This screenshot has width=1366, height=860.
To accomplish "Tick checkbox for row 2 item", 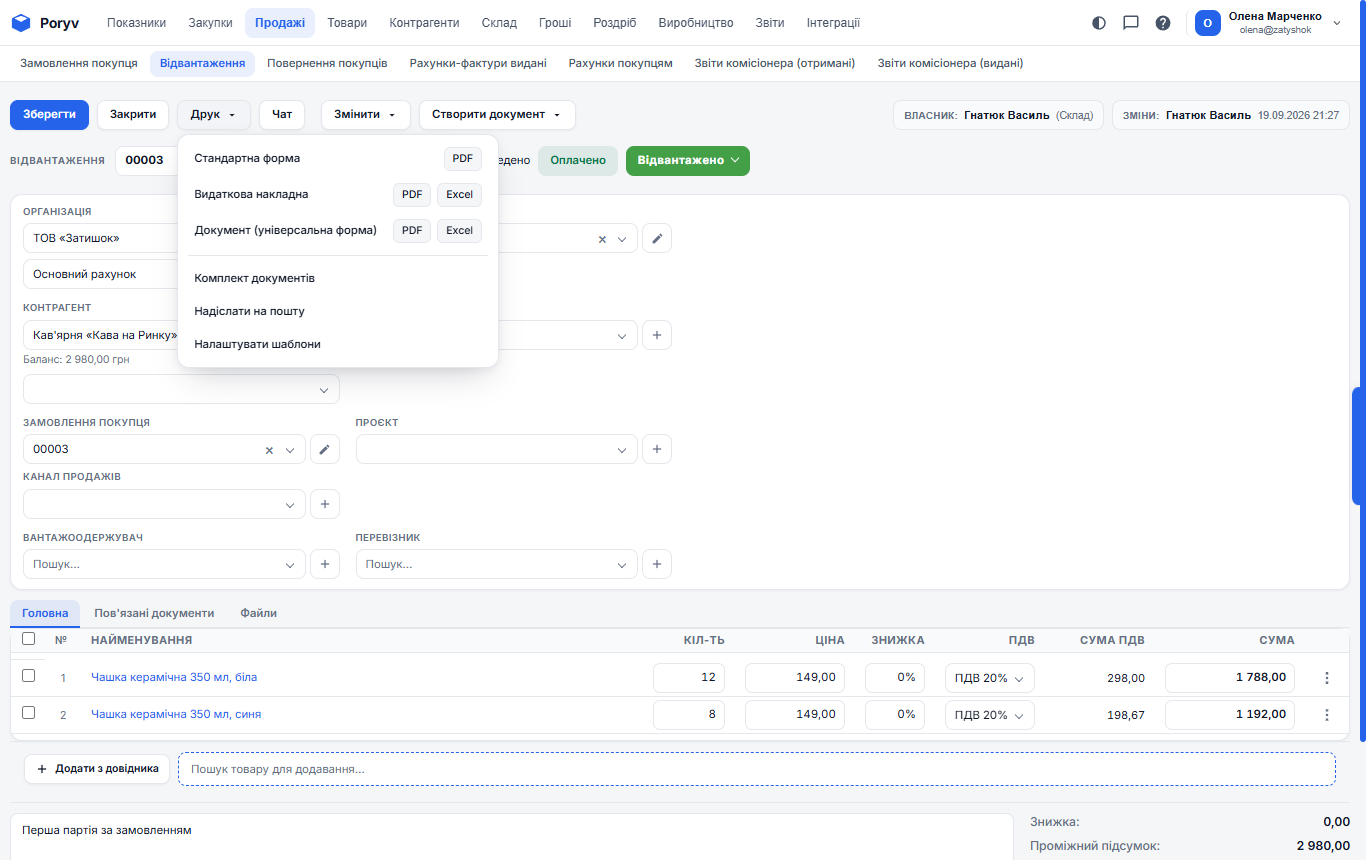I will [28, 713].
